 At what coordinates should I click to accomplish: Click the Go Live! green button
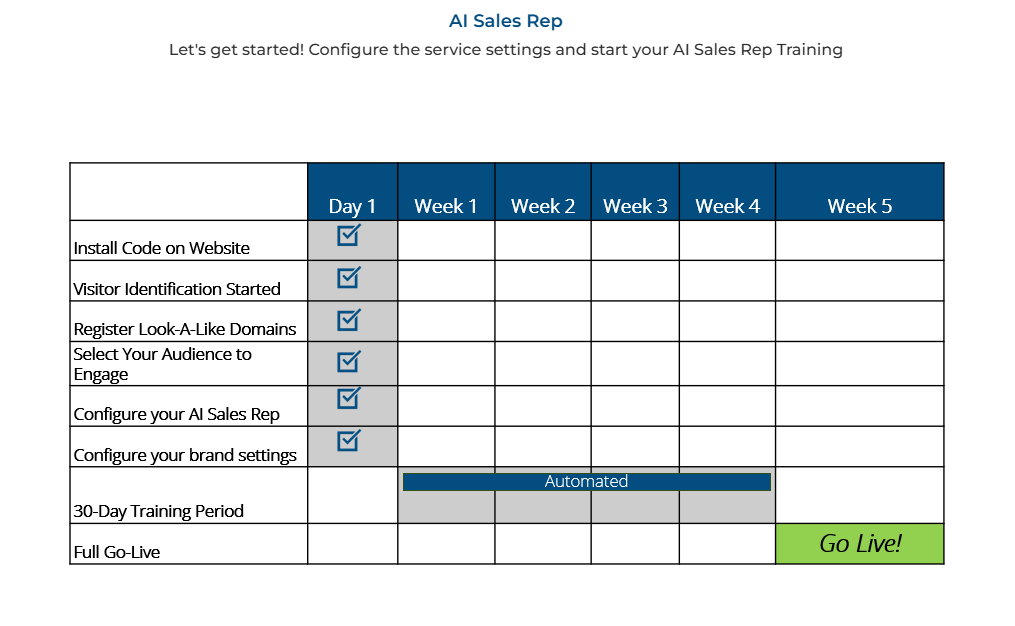(860, 544)
